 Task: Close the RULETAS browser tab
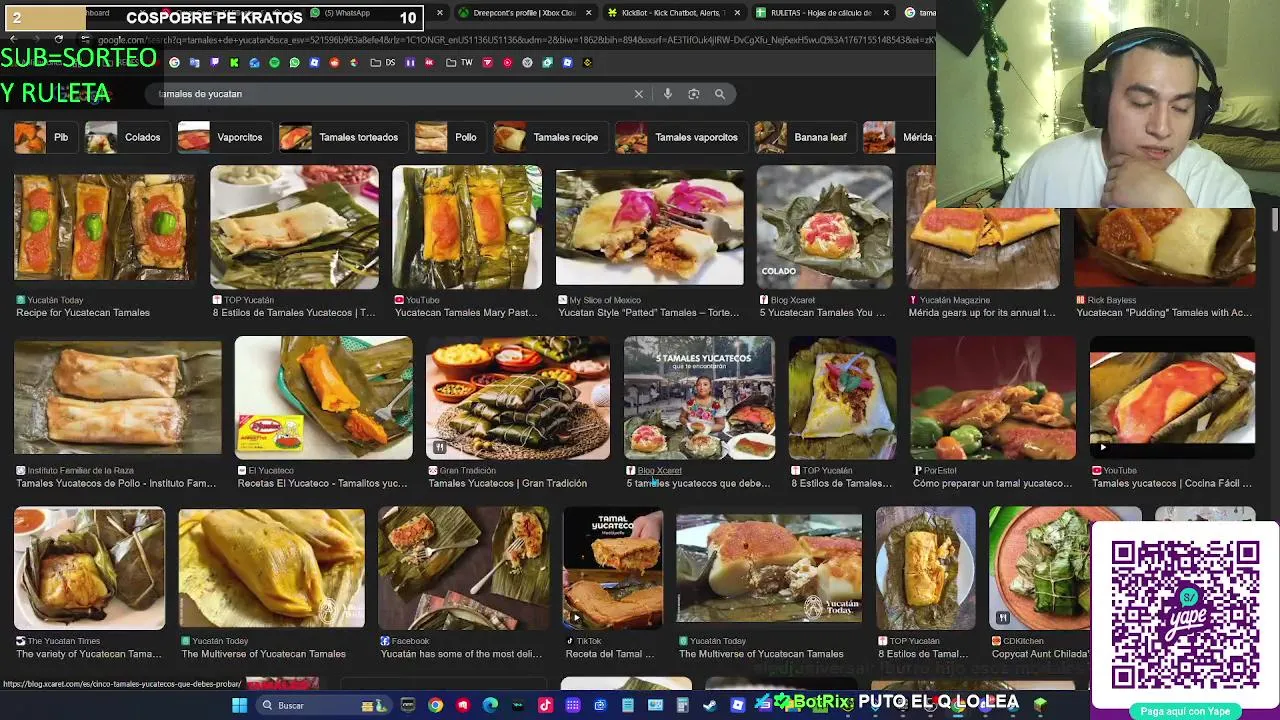coord(885,13)
